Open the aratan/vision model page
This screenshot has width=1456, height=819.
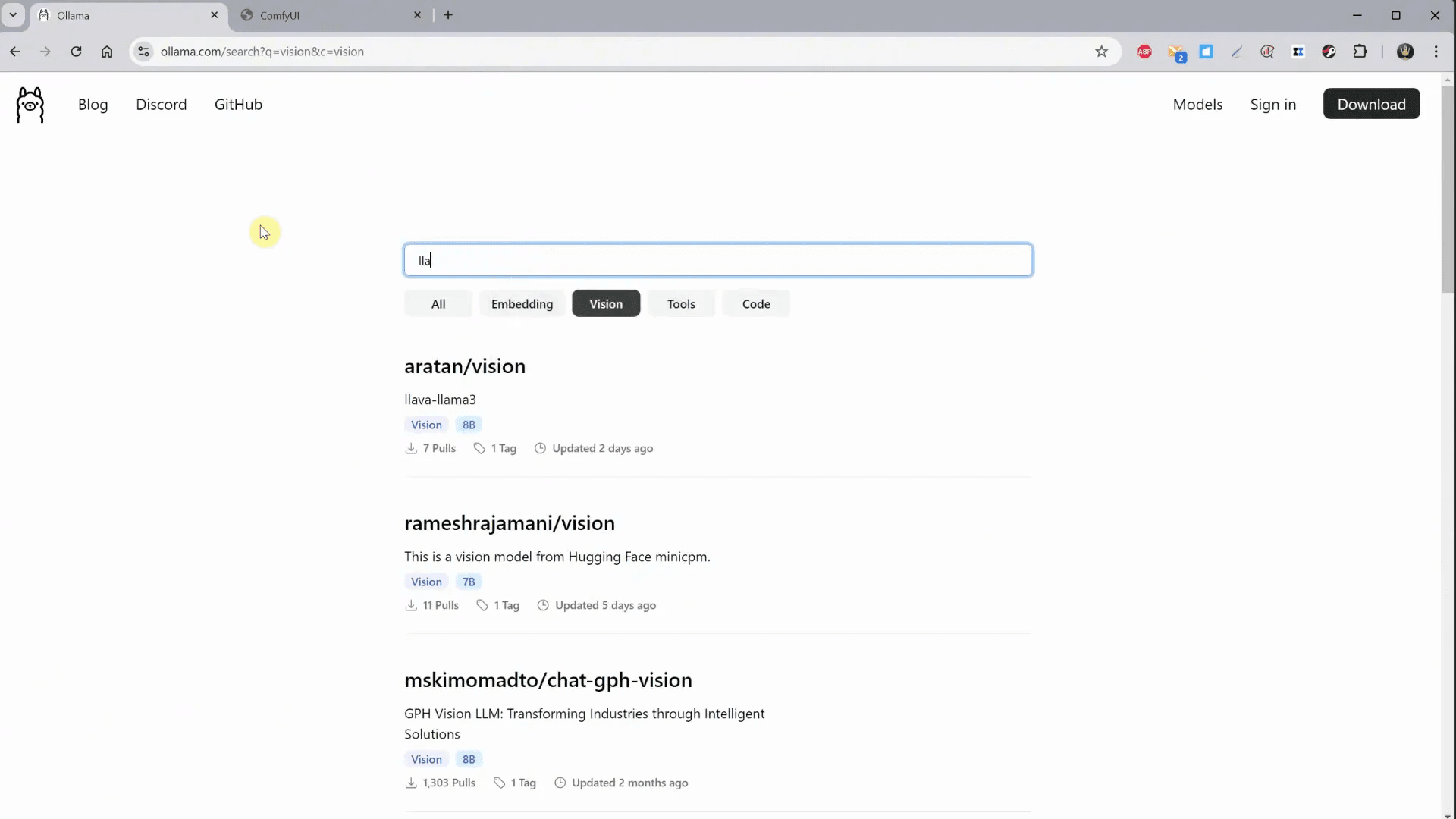tap(465, 366)
